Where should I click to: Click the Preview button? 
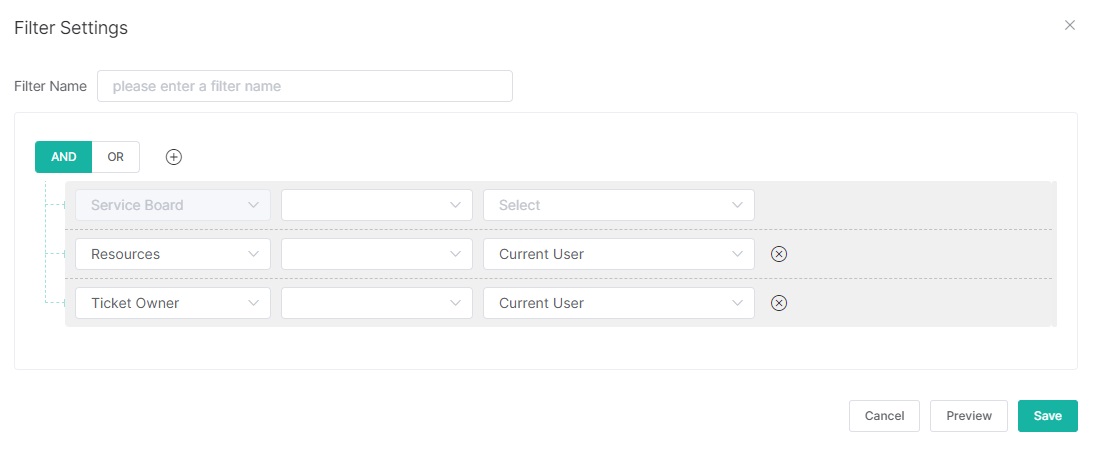[968, 416]
